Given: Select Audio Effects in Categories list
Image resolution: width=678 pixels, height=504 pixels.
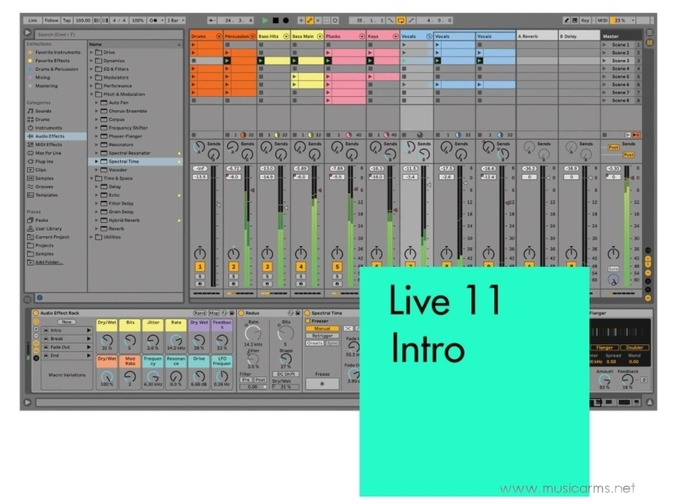Looking at the screenshot, I should click(50, 136).
